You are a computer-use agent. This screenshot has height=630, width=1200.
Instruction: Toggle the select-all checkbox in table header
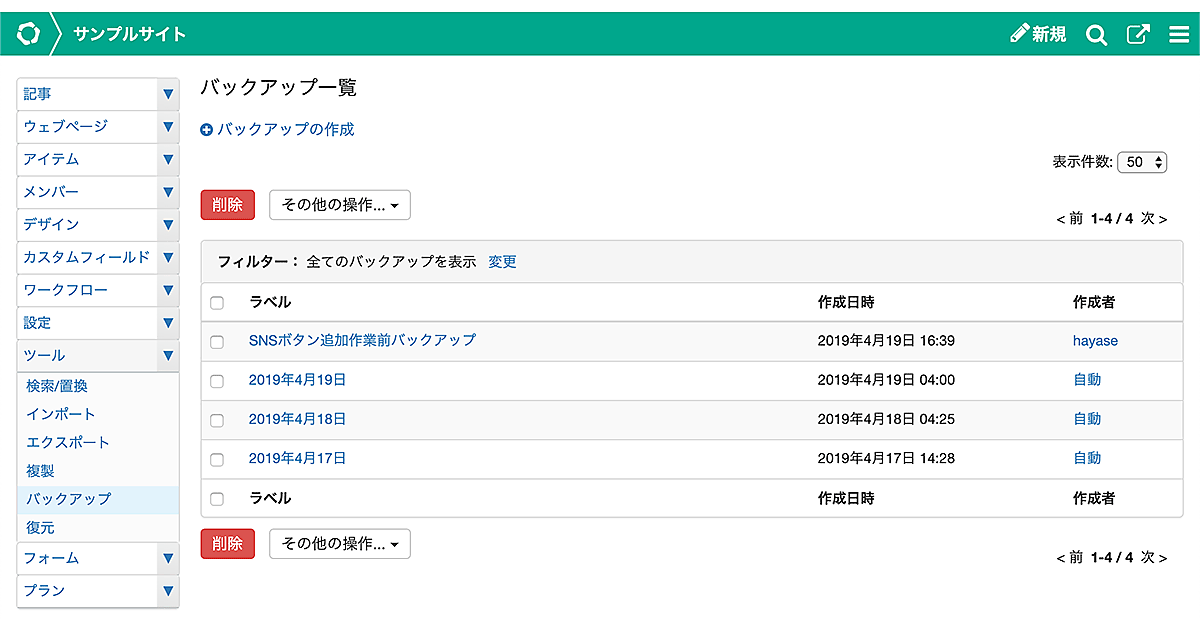[217, 303]
